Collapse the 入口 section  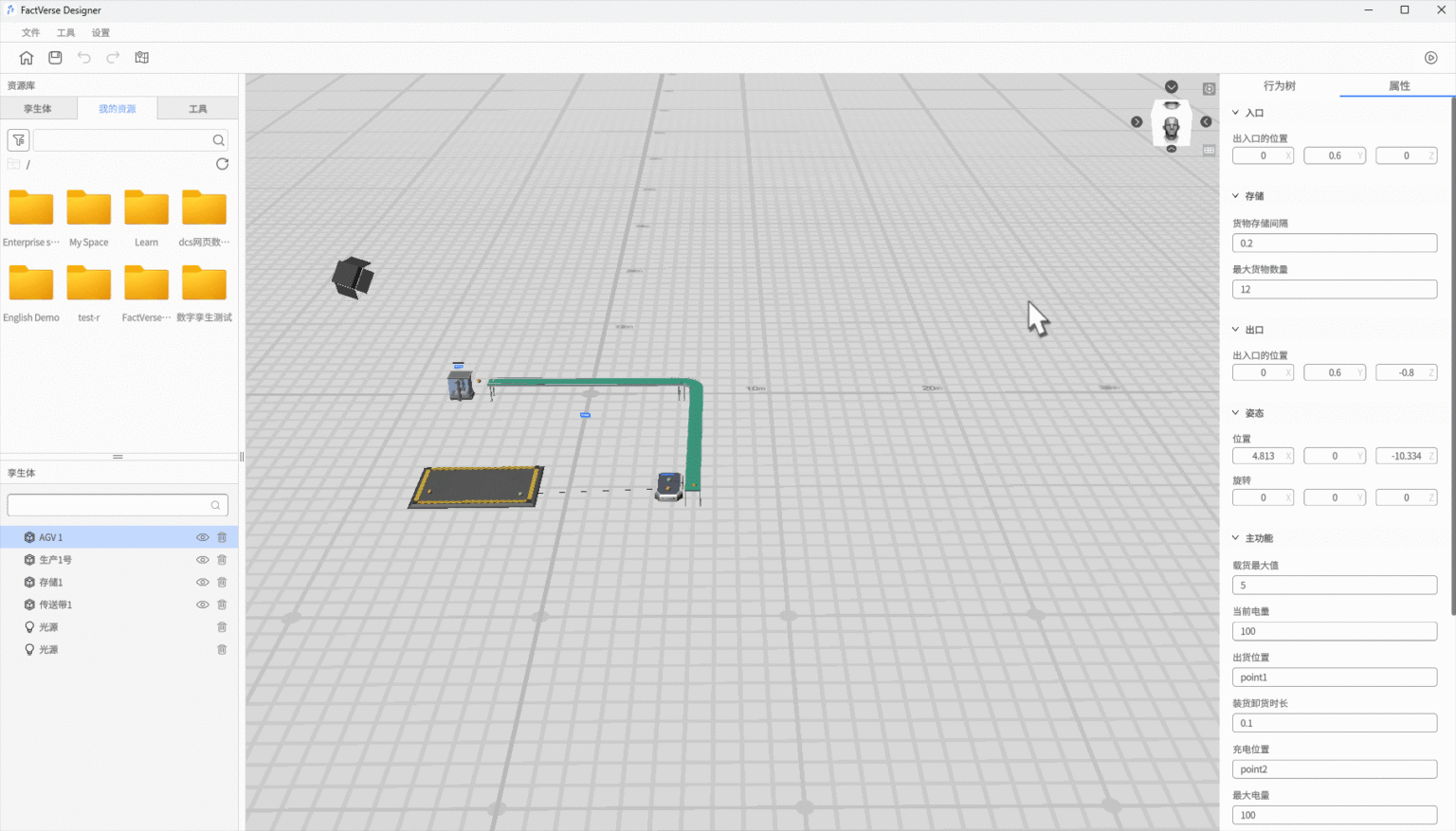[1236, 113]
